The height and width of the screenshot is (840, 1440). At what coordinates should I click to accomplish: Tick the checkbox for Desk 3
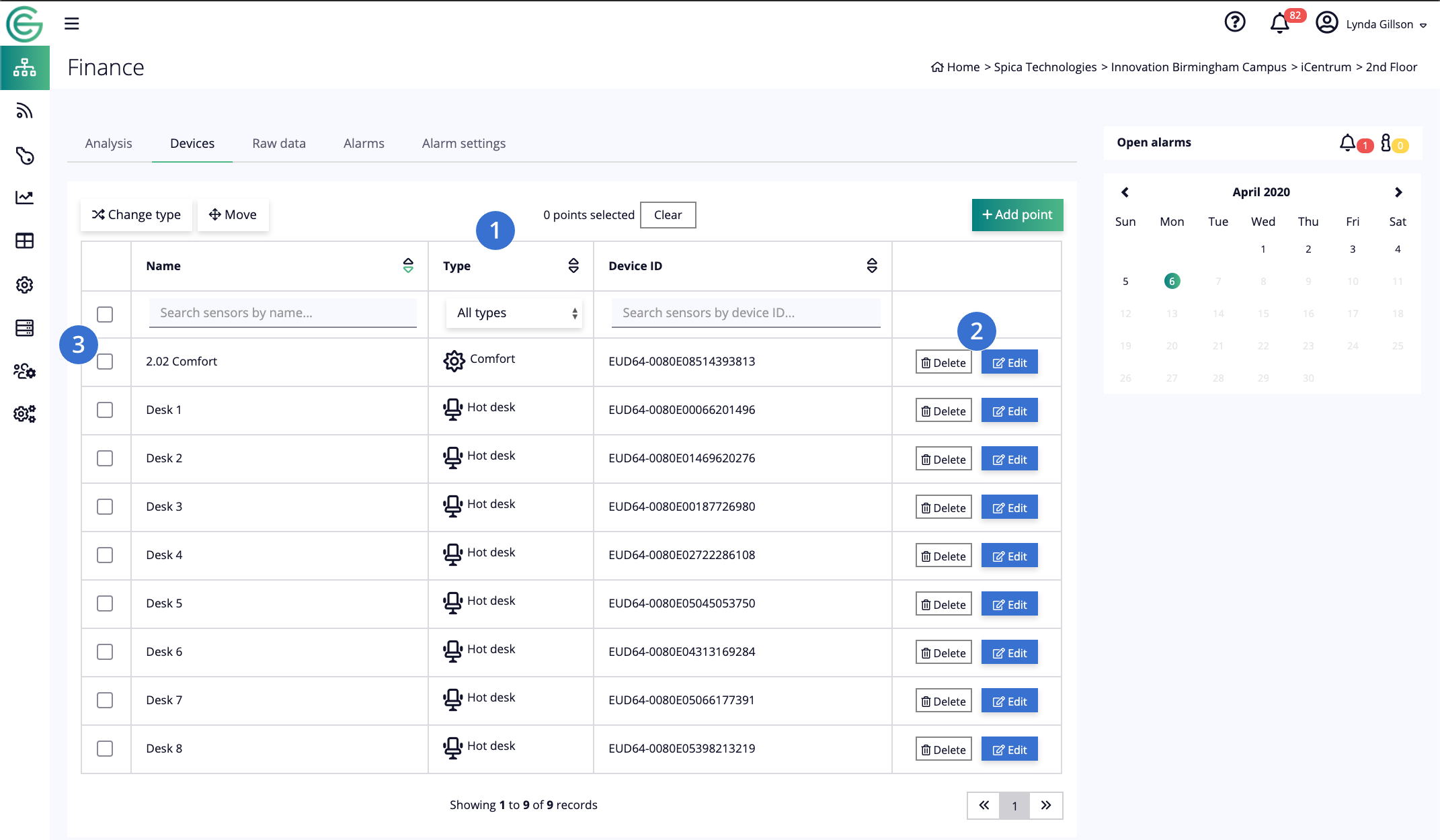click(106, 507)
